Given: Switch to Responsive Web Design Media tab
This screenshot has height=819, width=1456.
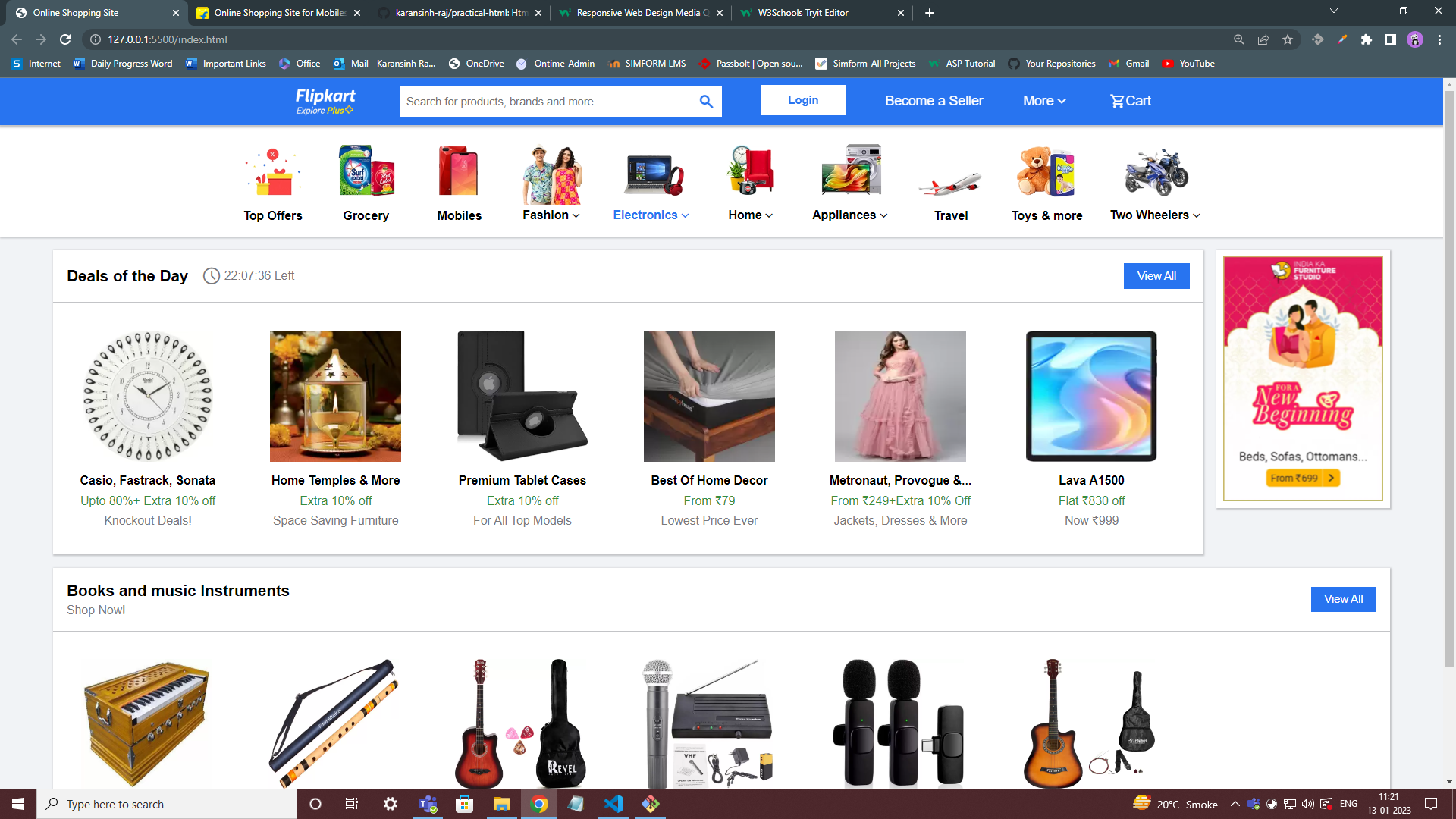Looking at the screenshot, I should point(641,13).
